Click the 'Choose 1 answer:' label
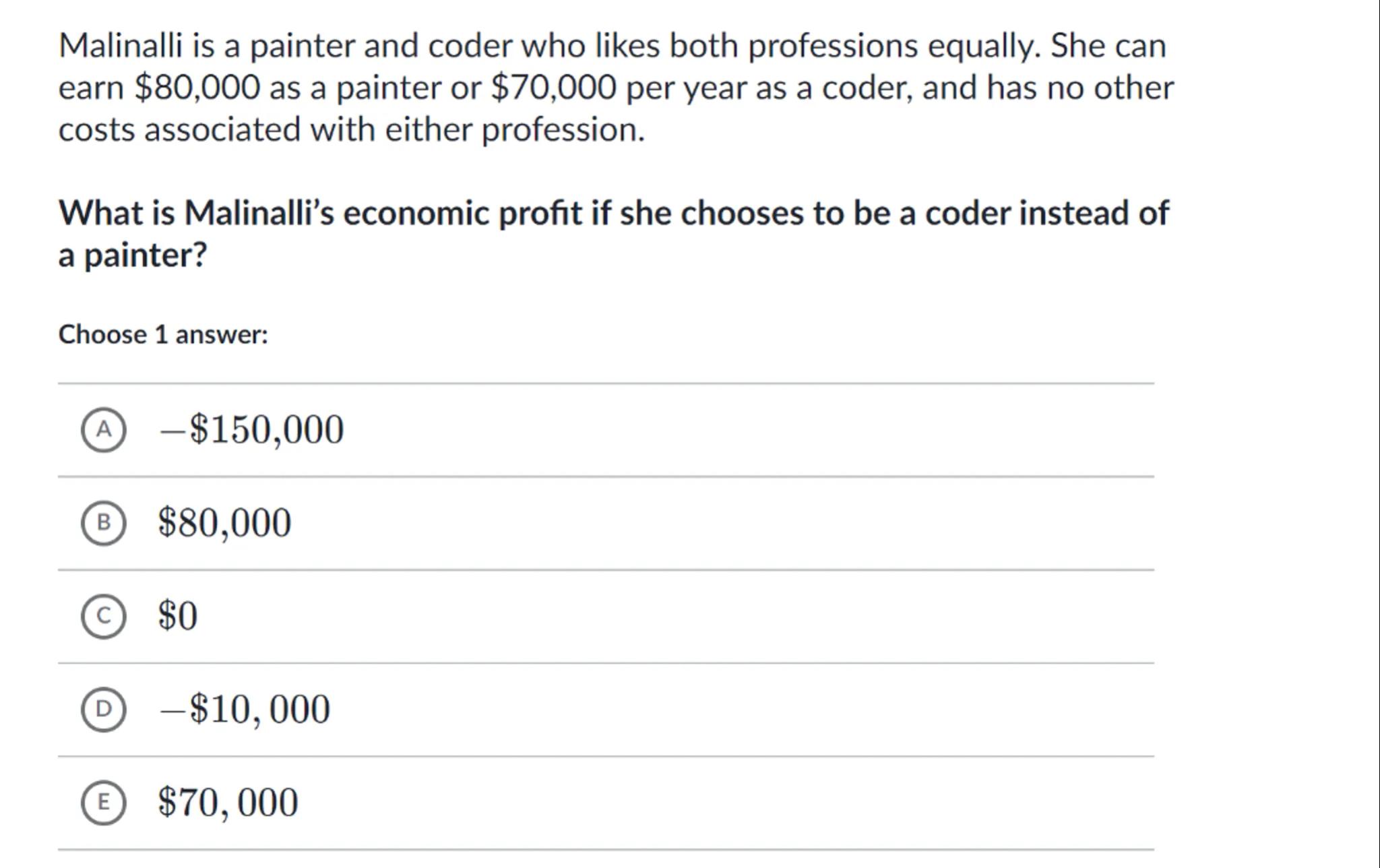 pos(163,334)
